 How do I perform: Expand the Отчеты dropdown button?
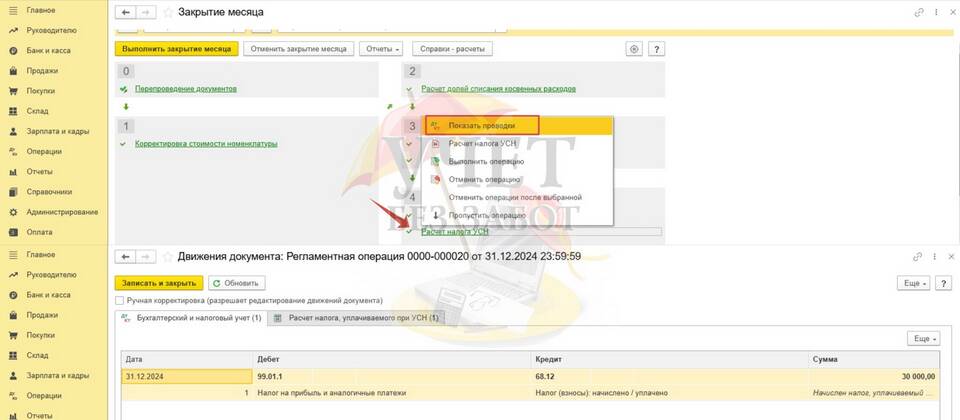pos(383,49)
